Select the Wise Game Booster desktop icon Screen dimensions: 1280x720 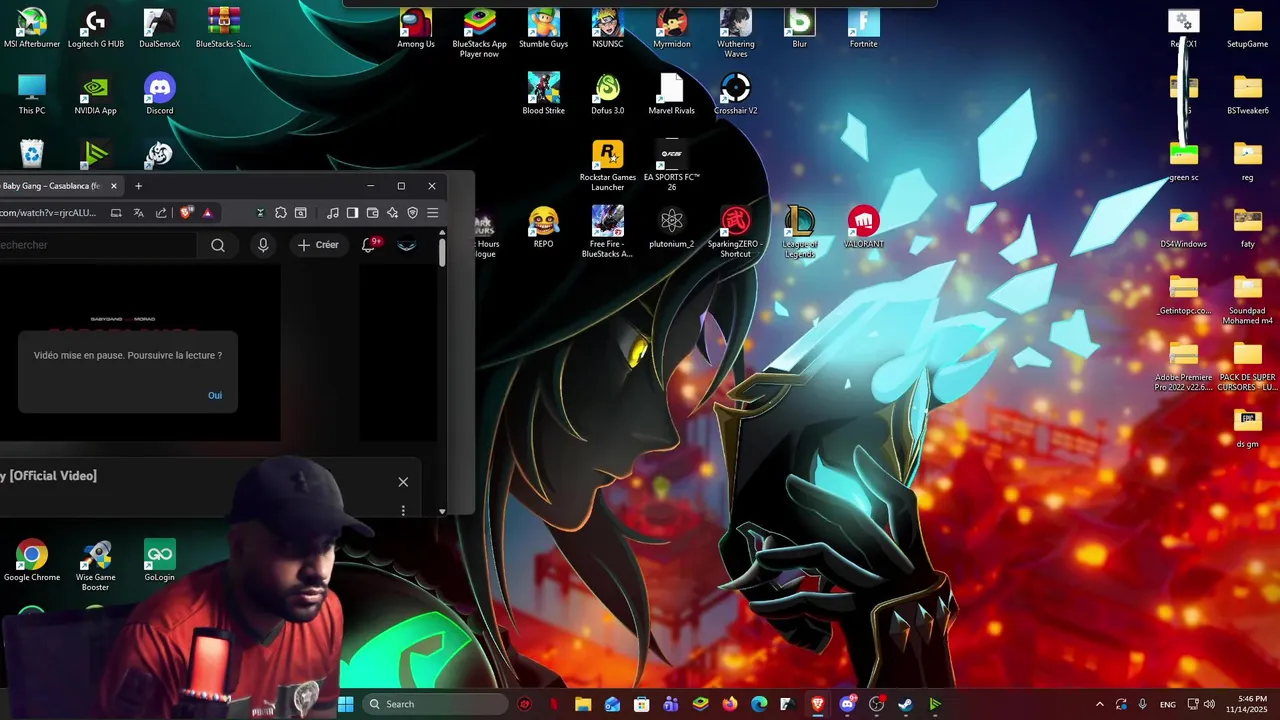coord(96,565)
